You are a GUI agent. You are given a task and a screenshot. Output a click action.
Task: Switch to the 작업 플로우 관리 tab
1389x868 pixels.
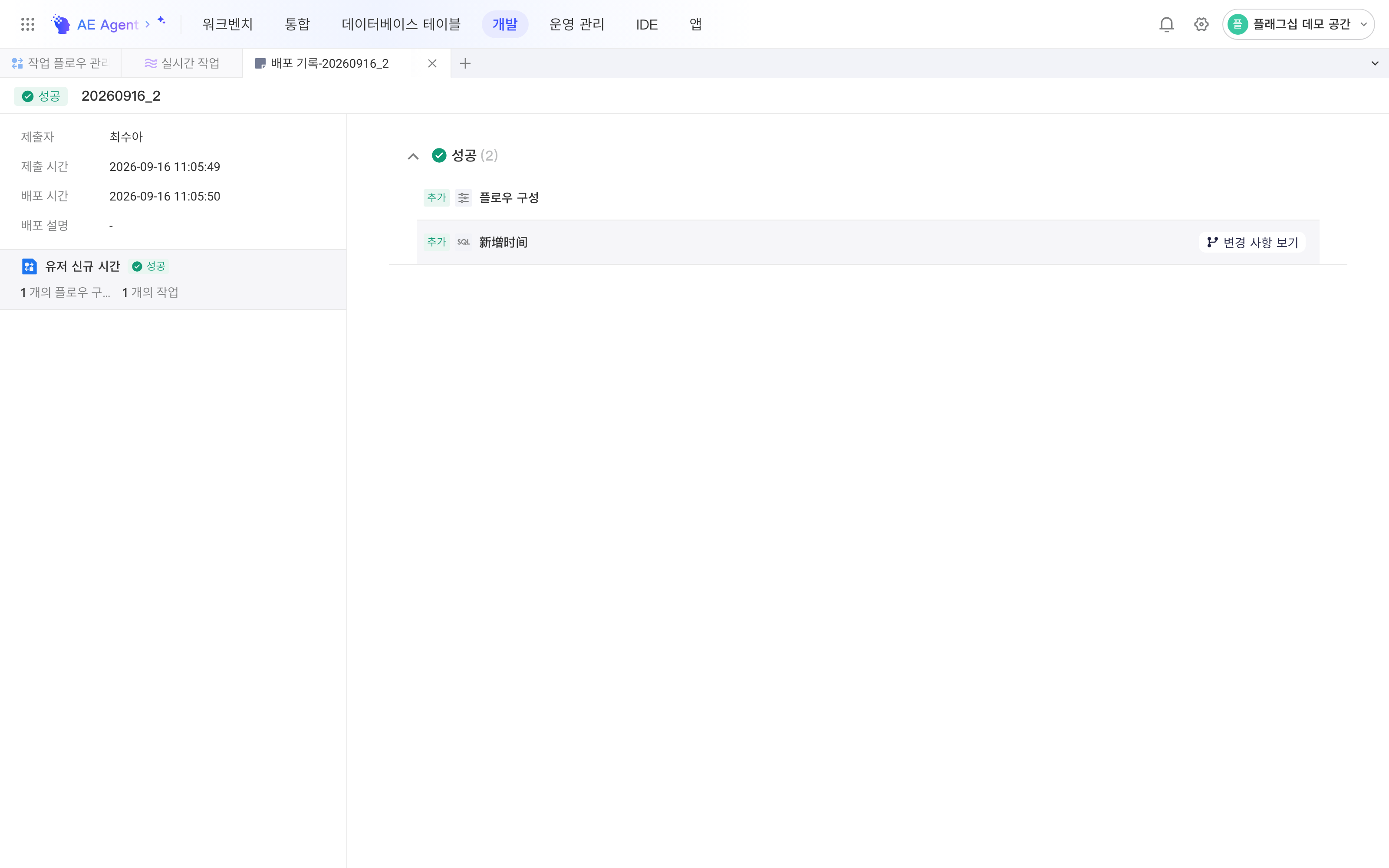click(x=60, y=63)
